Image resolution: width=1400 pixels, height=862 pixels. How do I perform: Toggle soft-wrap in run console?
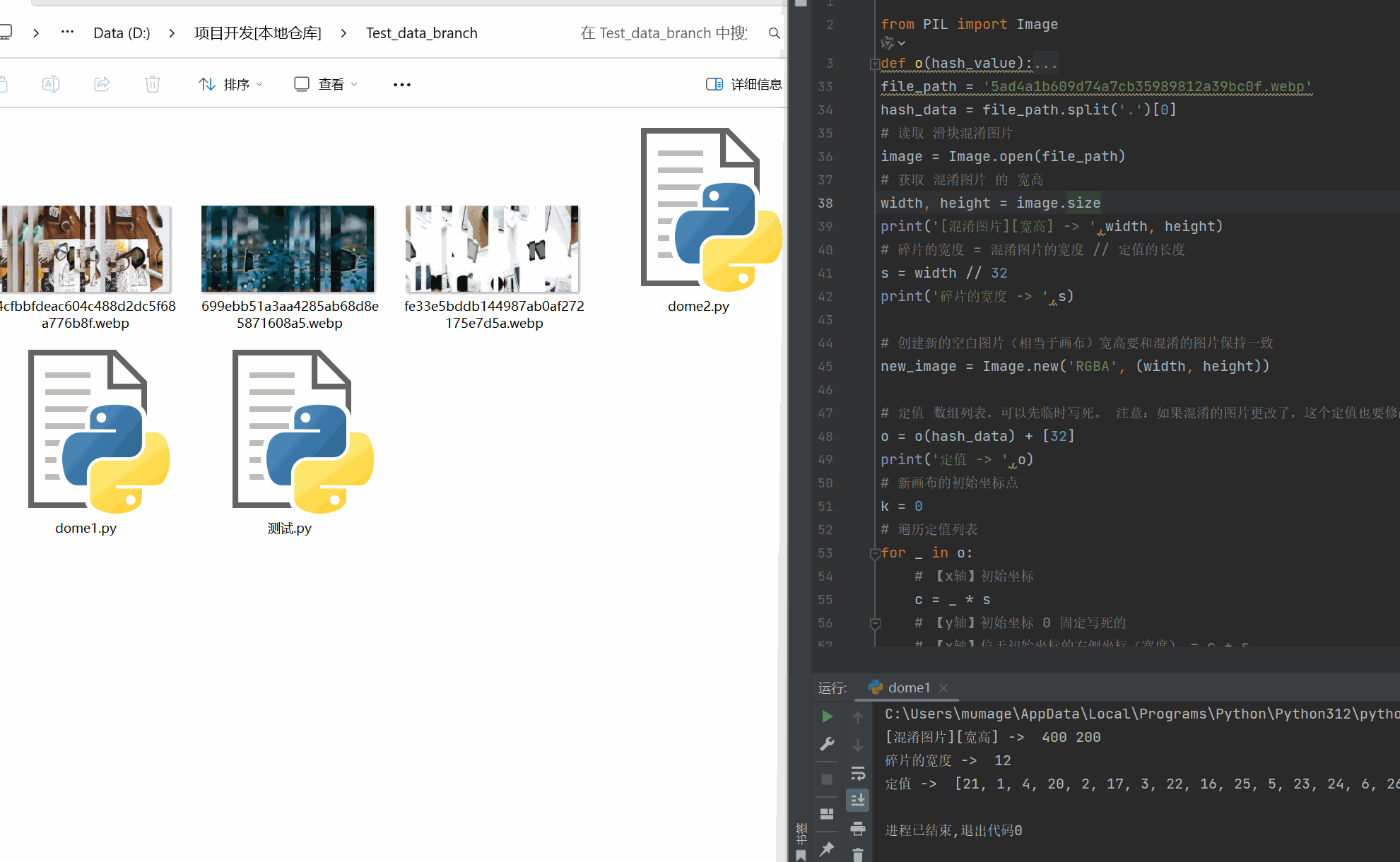point(858,773)
